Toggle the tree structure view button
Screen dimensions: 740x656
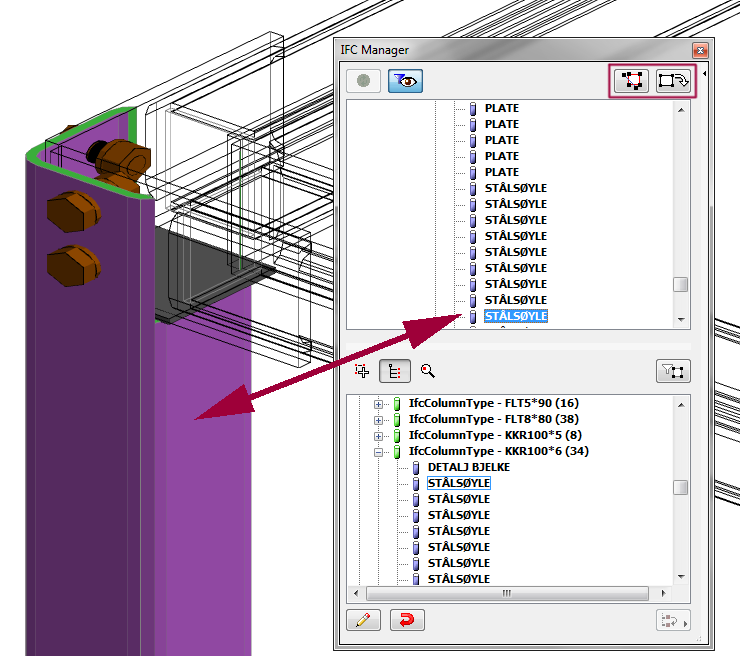coord(395,371)
